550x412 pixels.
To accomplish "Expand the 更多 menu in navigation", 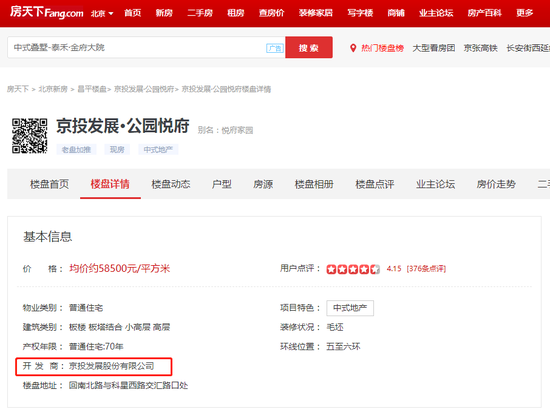I will pos(524,13).
